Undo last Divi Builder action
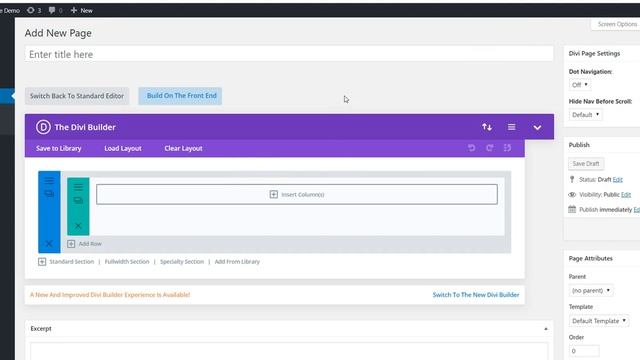Image resolution: width=640 pixels, height=360 pixels. pos(471,148)
